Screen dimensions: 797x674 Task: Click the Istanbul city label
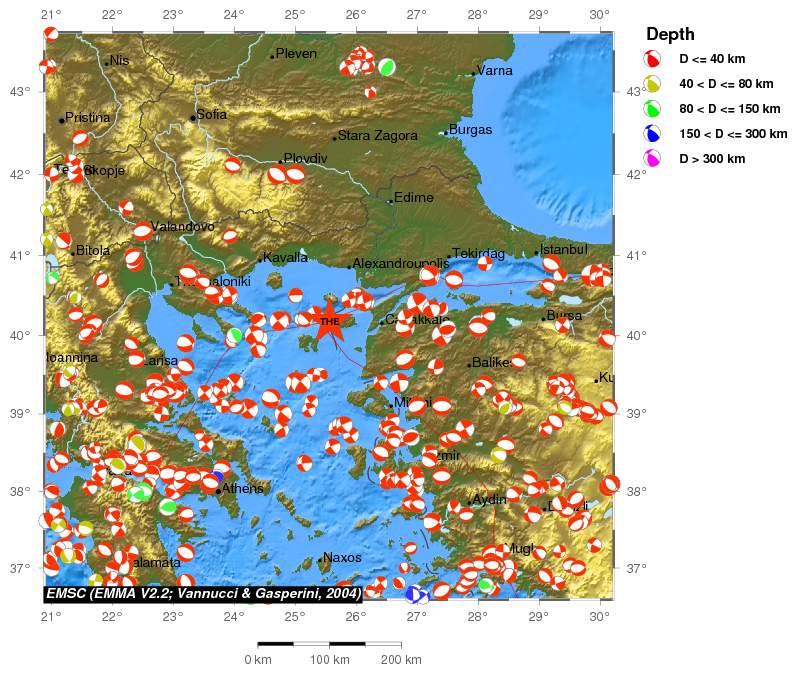pyautogui.click(x=564, y=249)
